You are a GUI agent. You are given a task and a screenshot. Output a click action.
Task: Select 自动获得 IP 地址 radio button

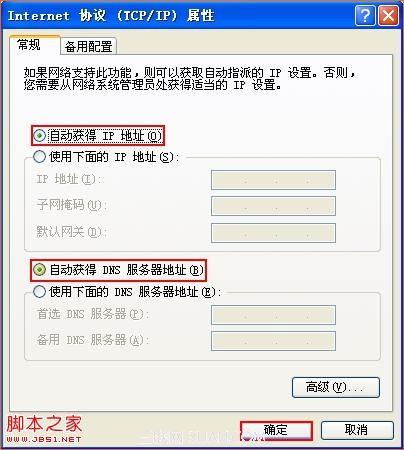coord(40,136)
